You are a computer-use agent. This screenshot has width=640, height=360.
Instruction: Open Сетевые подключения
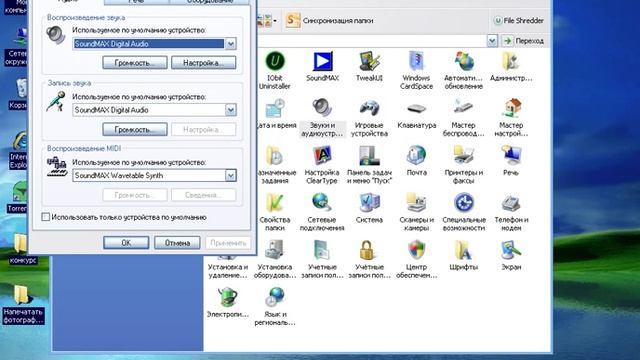[x=322, y=212]
